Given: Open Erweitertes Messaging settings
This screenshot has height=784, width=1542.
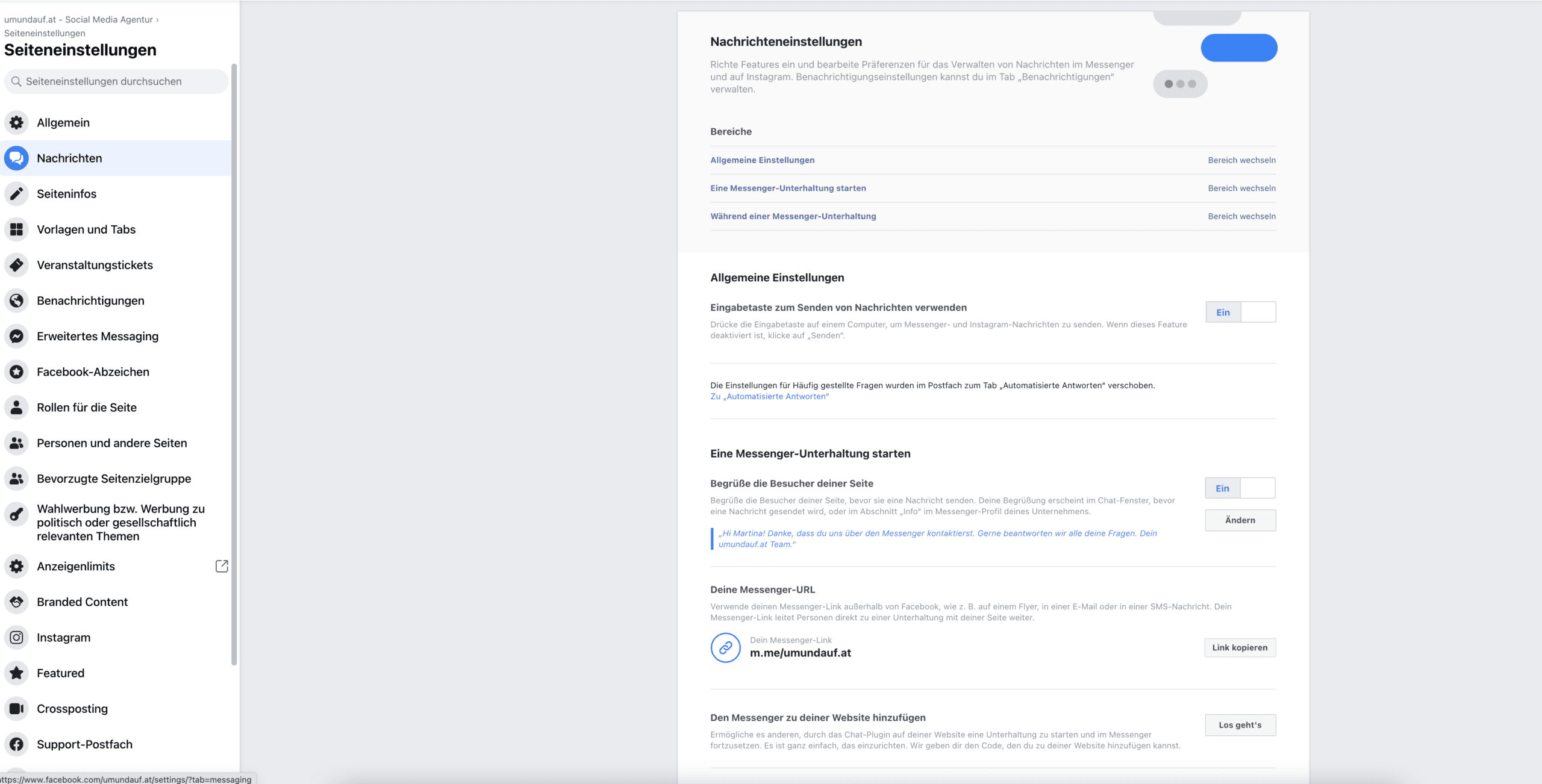Looking at the screenshot, I should 116,336.
